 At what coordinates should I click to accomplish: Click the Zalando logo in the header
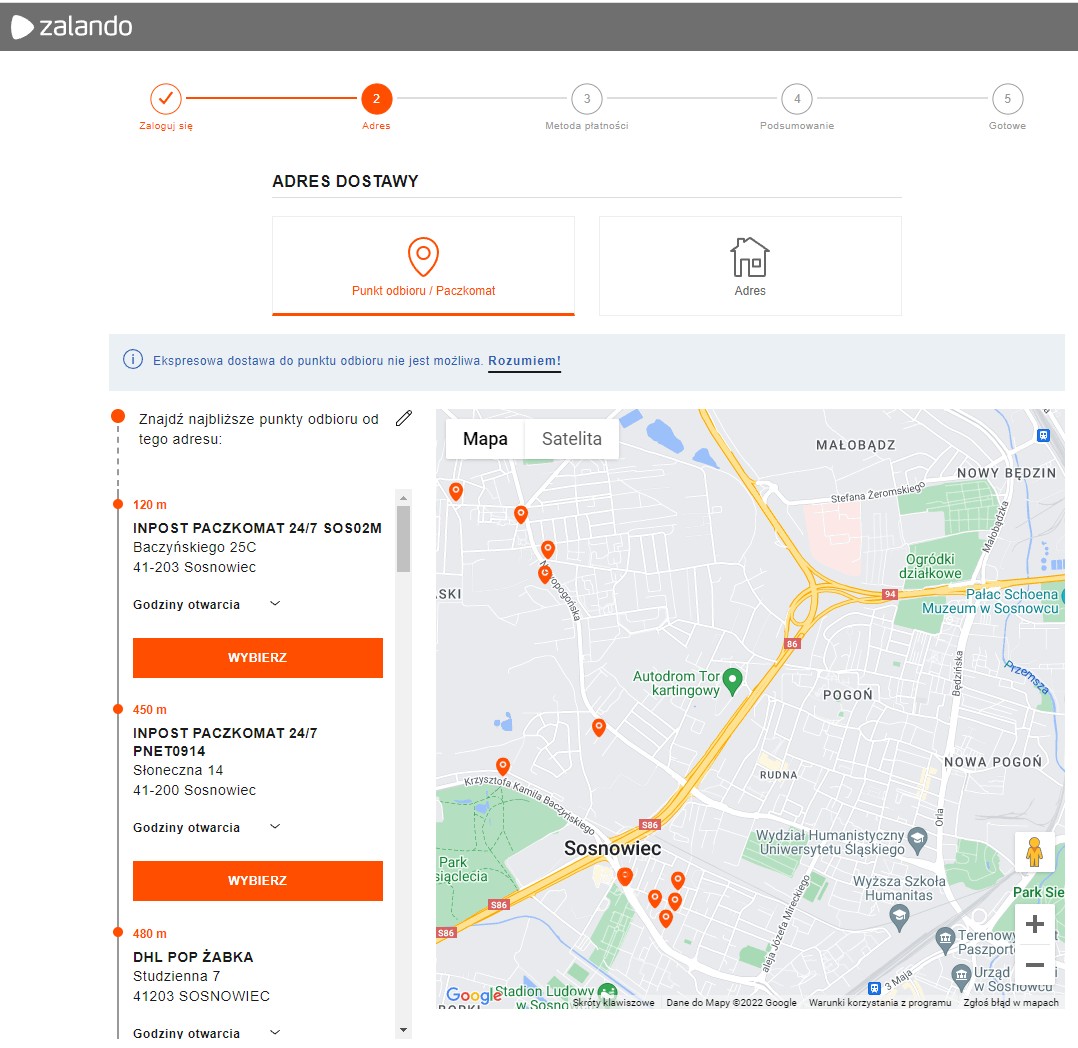[x=71, y=26]
